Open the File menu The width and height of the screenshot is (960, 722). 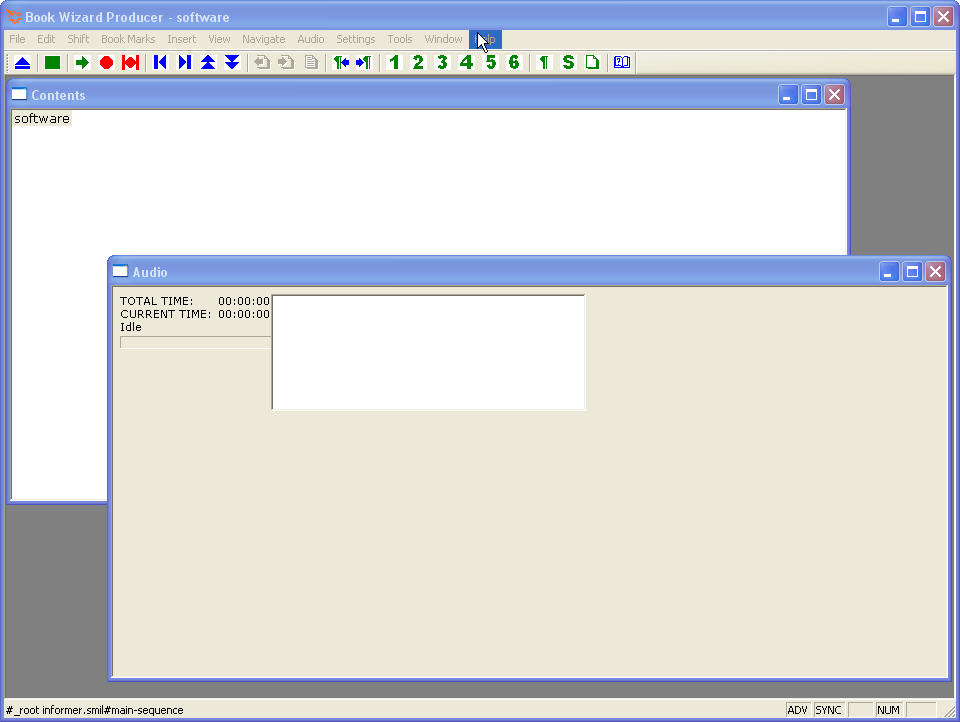(x=17, y=39)
